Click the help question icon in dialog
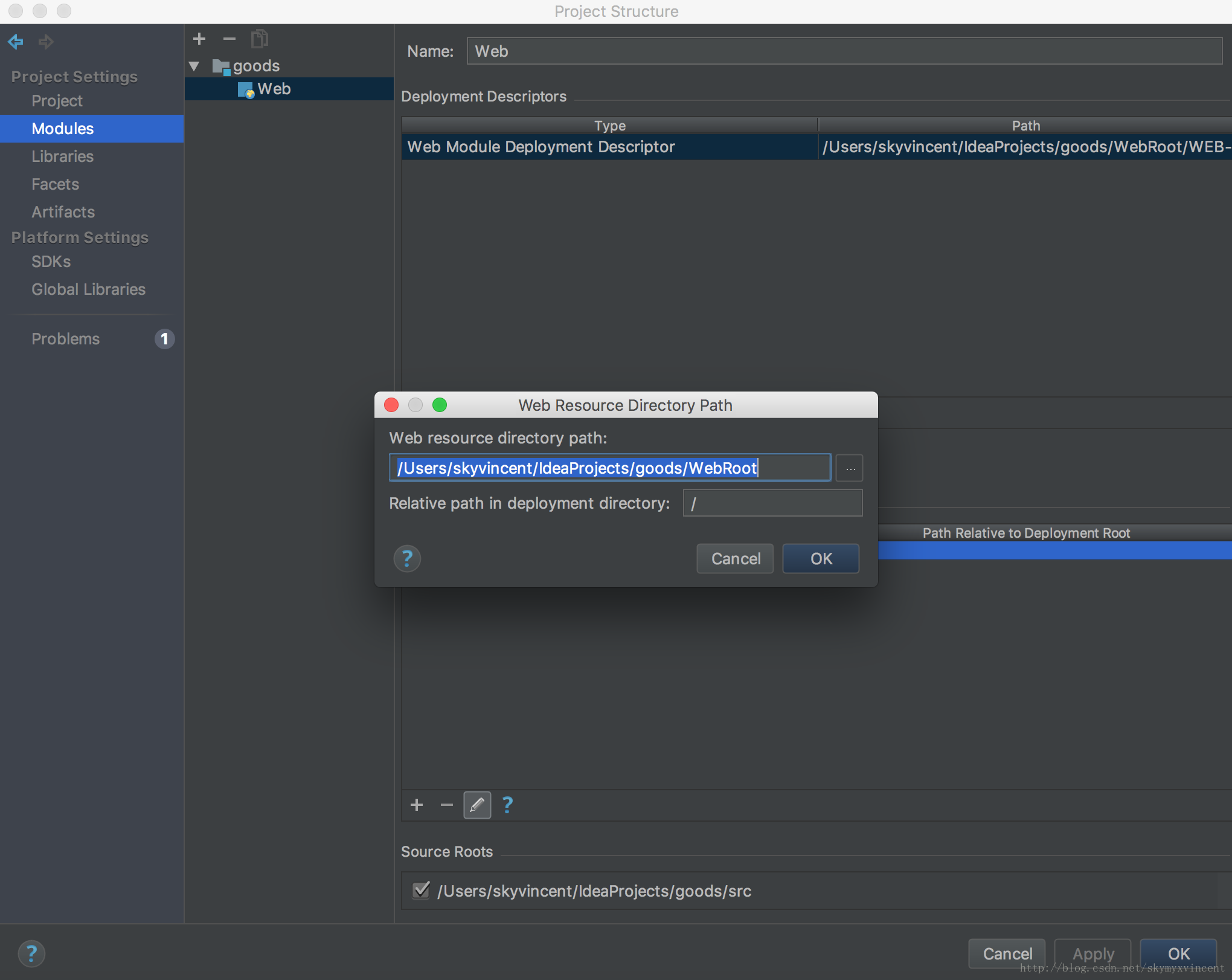This screenshot has width=1232, height=980. 407,558
